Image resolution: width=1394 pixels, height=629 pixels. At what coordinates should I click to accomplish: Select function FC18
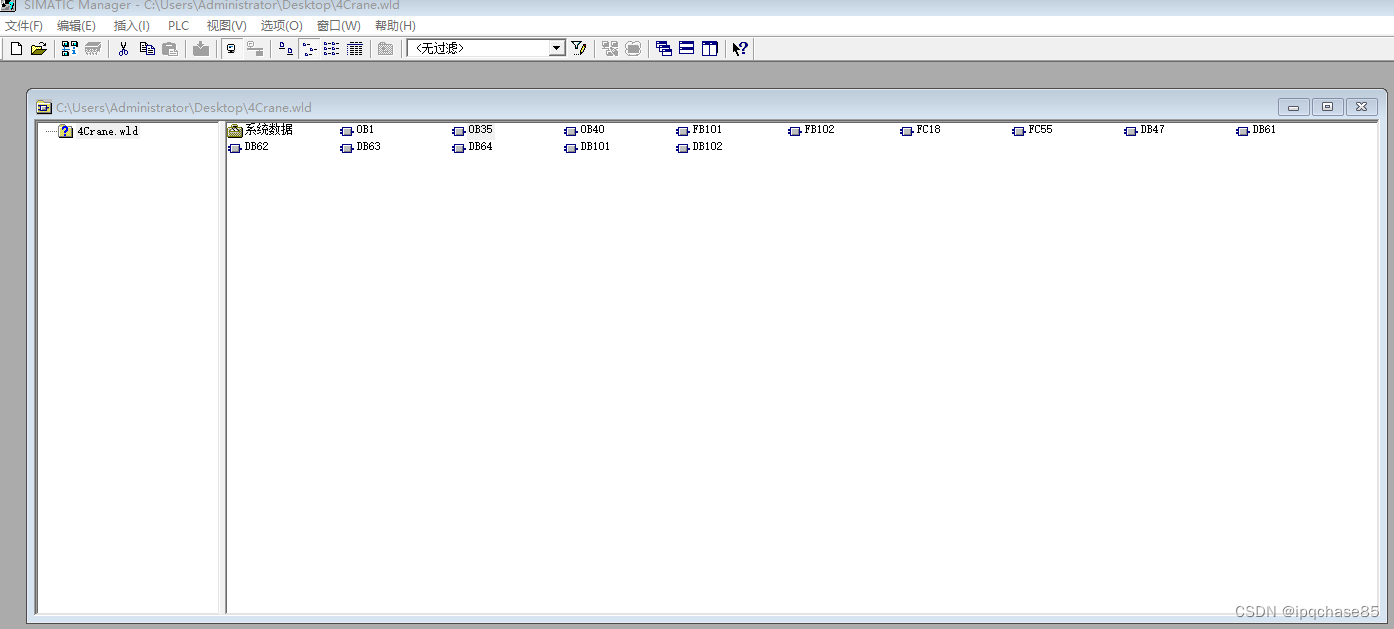(920, 130)
